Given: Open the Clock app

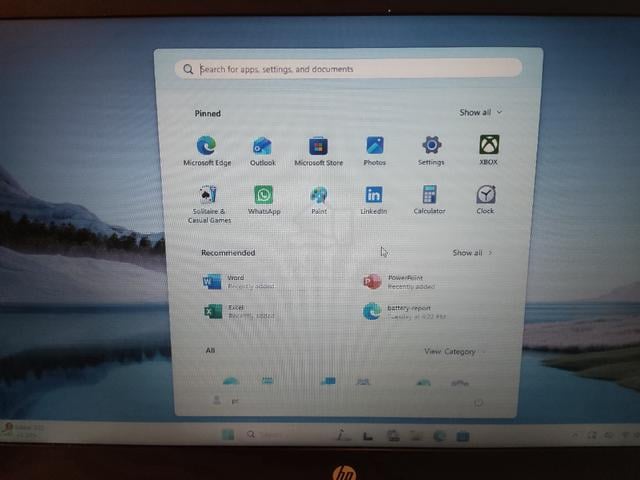Looking at the screenshot, I should (485, 199).
